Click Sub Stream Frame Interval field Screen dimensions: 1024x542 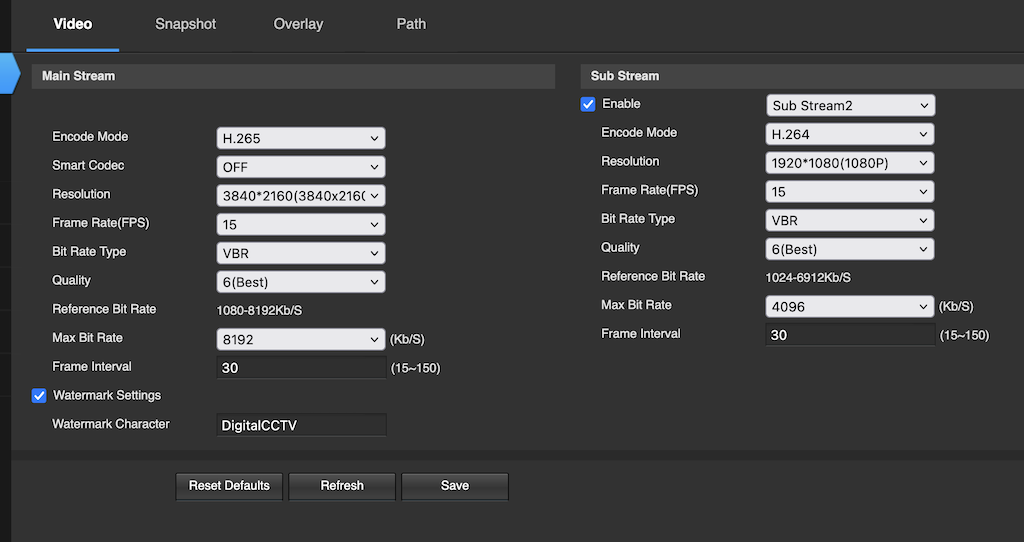click(x=850, y=335)
